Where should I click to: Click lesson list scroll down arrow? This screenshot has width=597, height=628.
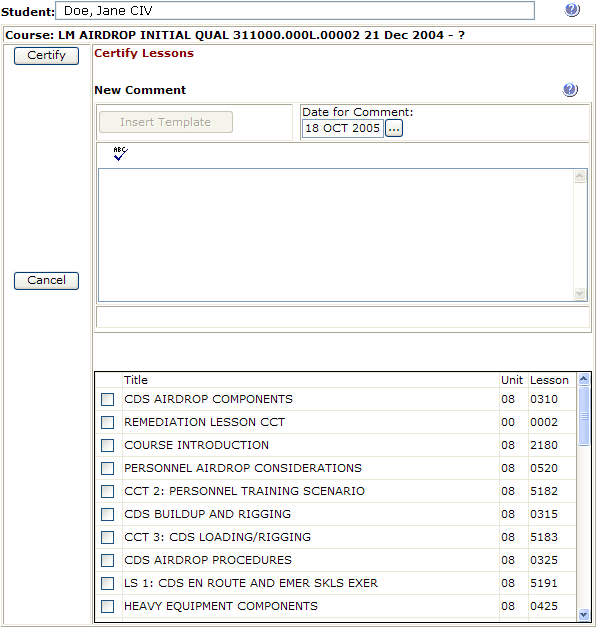click(584, 614)
